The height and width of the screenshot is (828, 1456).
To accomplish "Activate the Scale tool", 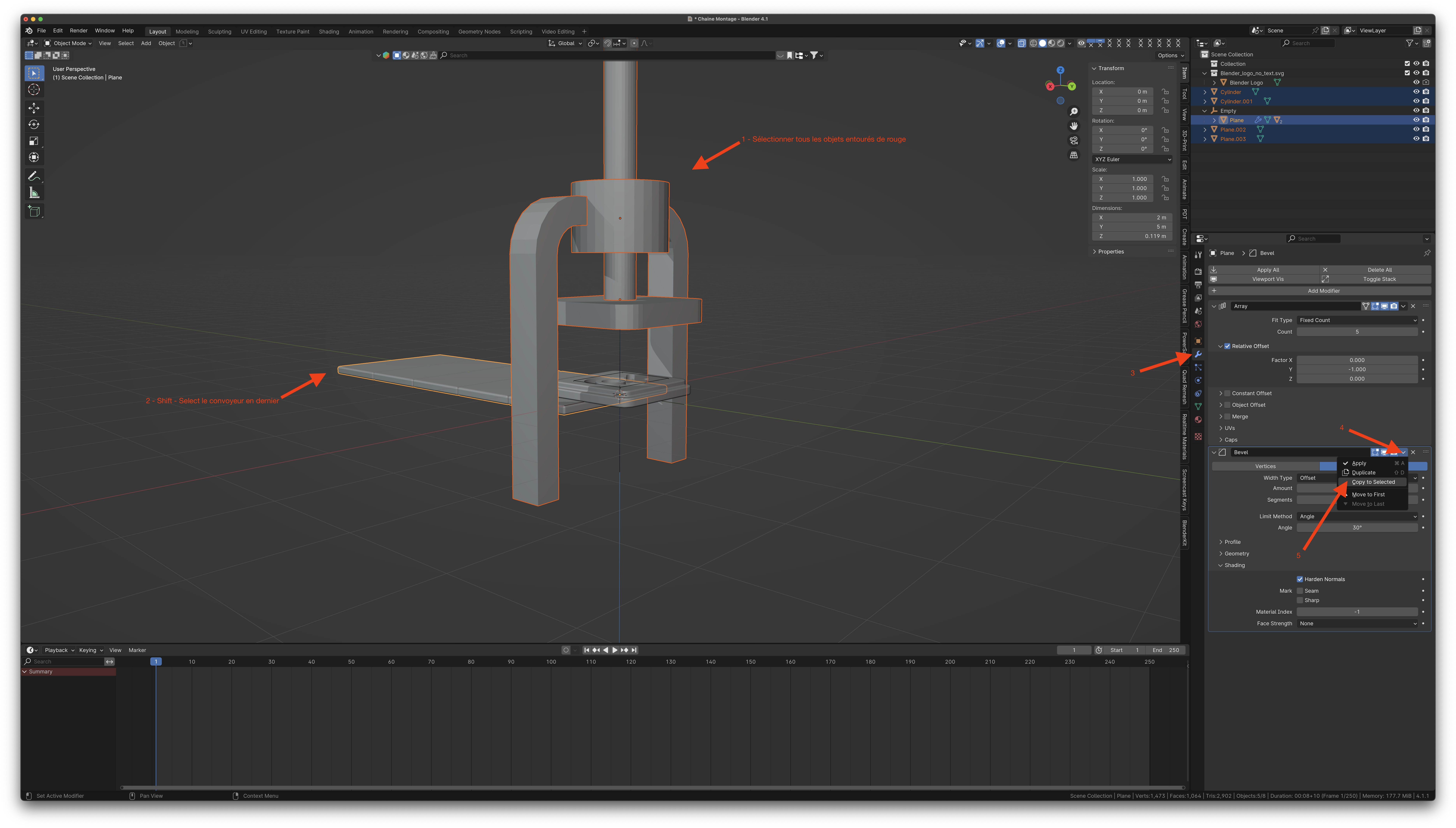I will 34,141.
